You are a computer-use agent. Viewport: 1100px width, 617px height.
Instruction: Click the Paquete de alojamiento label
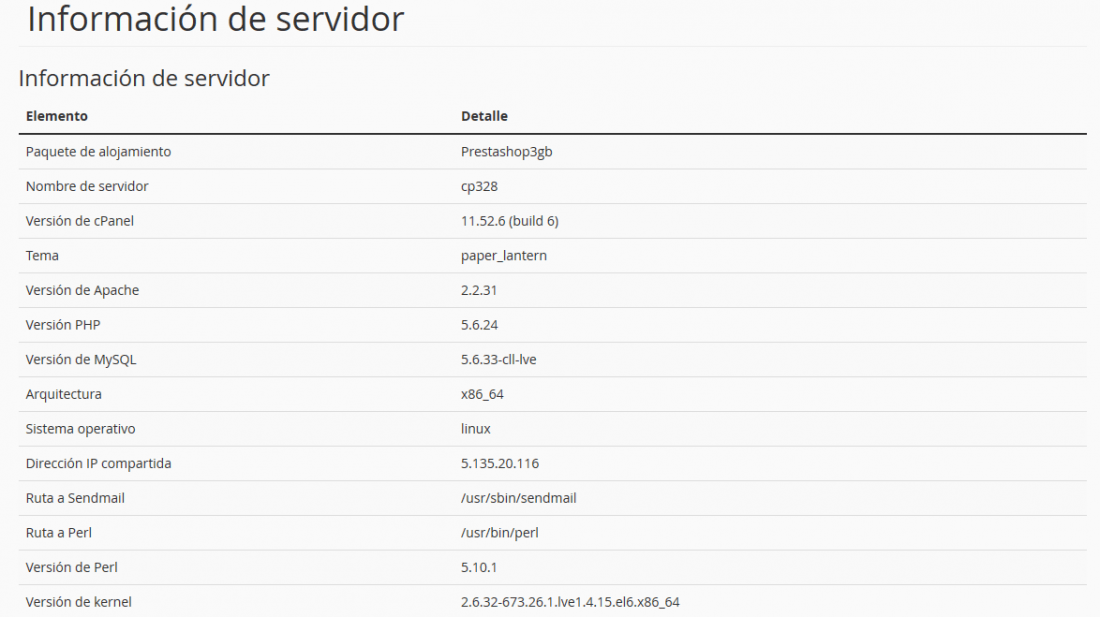click(x=98, y=152)
